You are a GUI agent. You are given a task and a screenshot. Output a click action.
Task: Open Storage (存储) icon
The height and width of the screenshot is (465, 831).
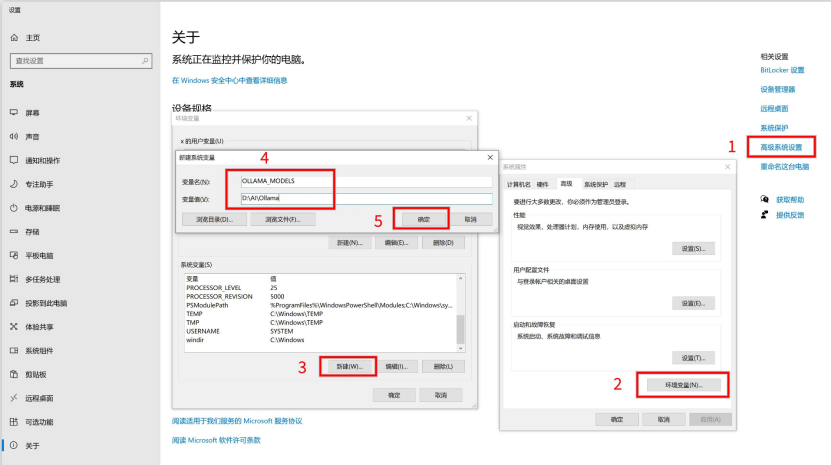[14, 232]
